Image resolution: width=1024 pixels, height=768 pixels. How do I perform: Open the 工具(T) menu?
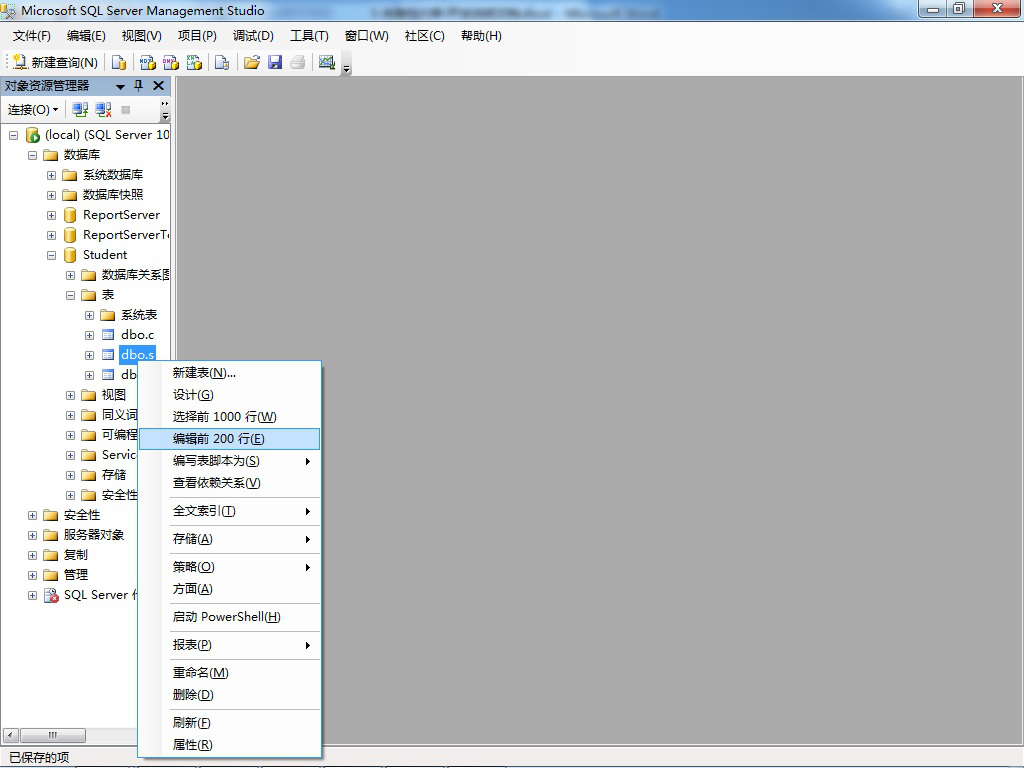[x=309, y=36]
